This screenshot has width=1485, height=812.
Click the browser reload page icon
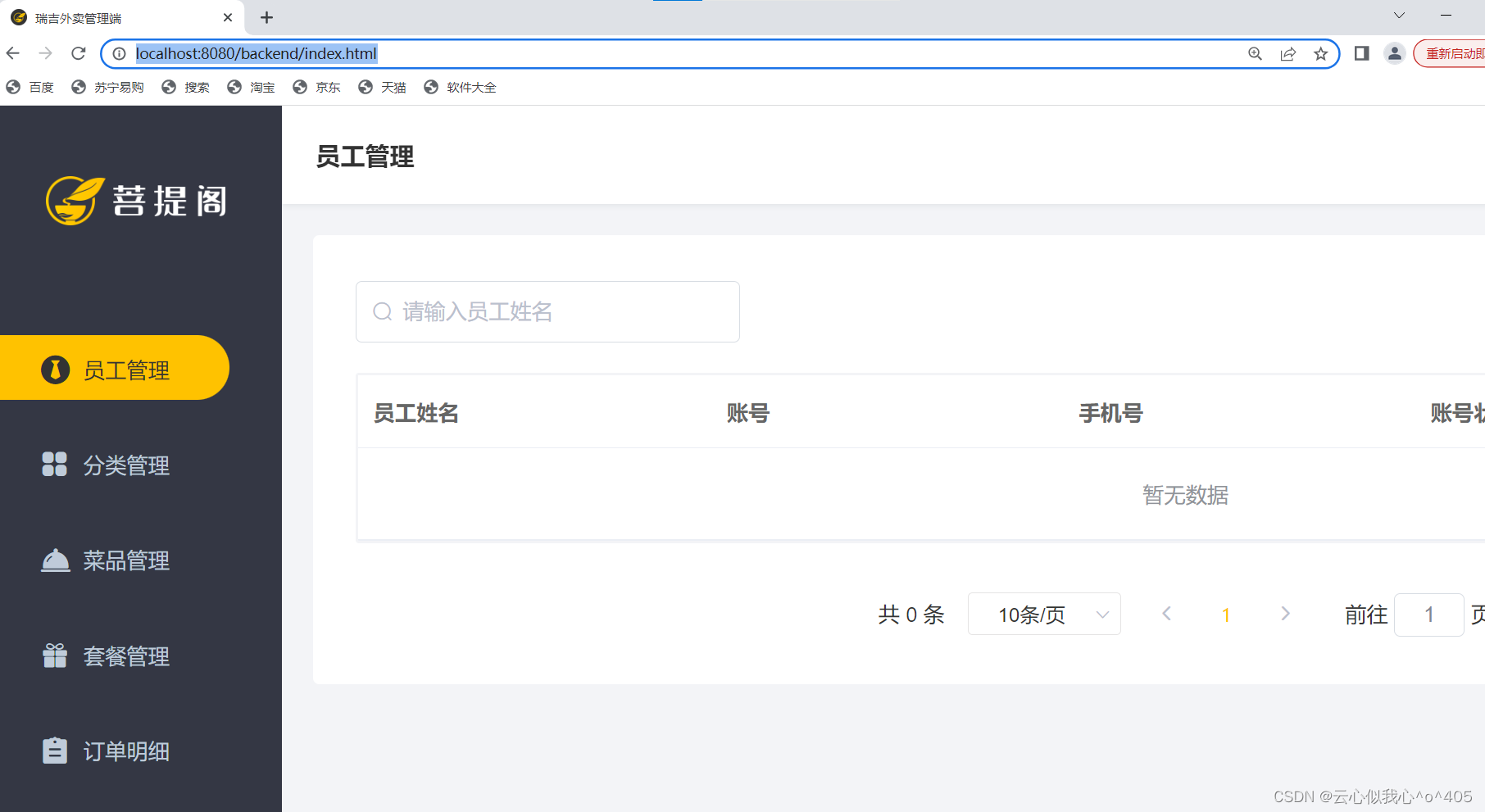[x=79, y=53]
